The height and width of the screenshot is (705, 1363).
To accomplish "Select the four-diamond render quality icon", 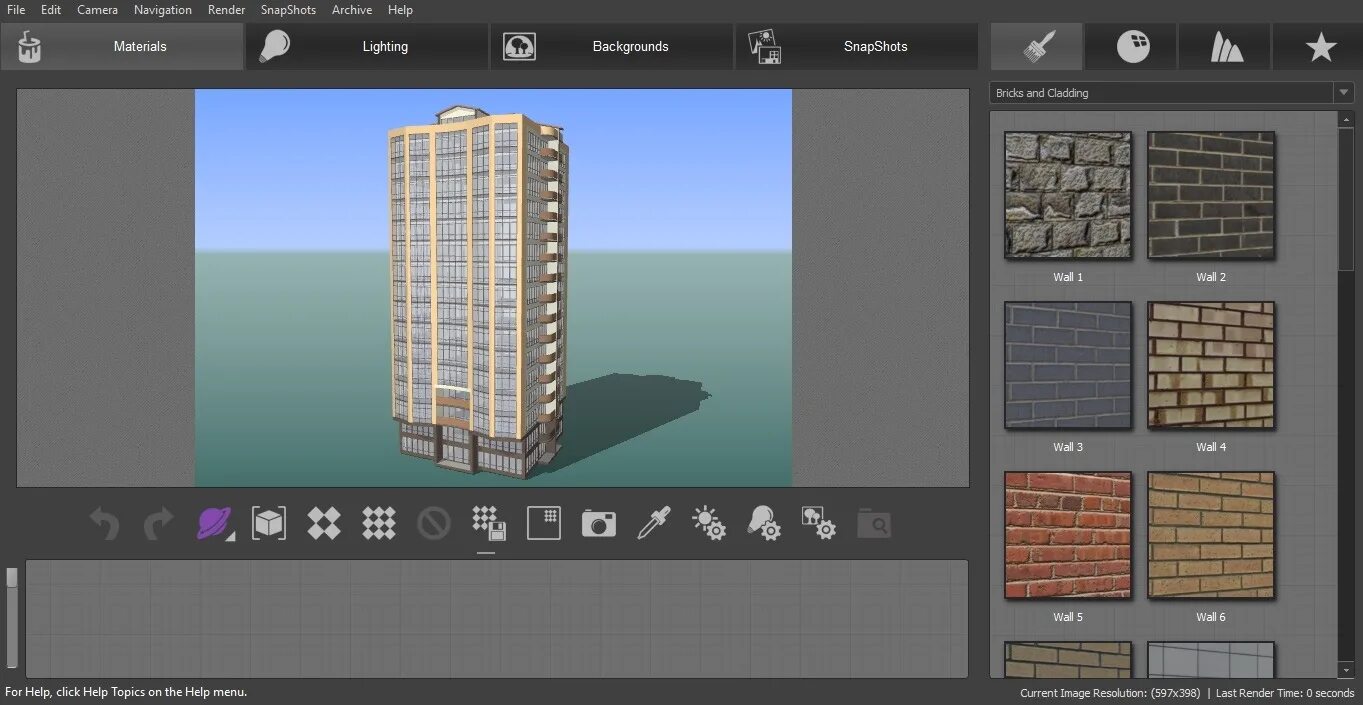I will [324, 523].
